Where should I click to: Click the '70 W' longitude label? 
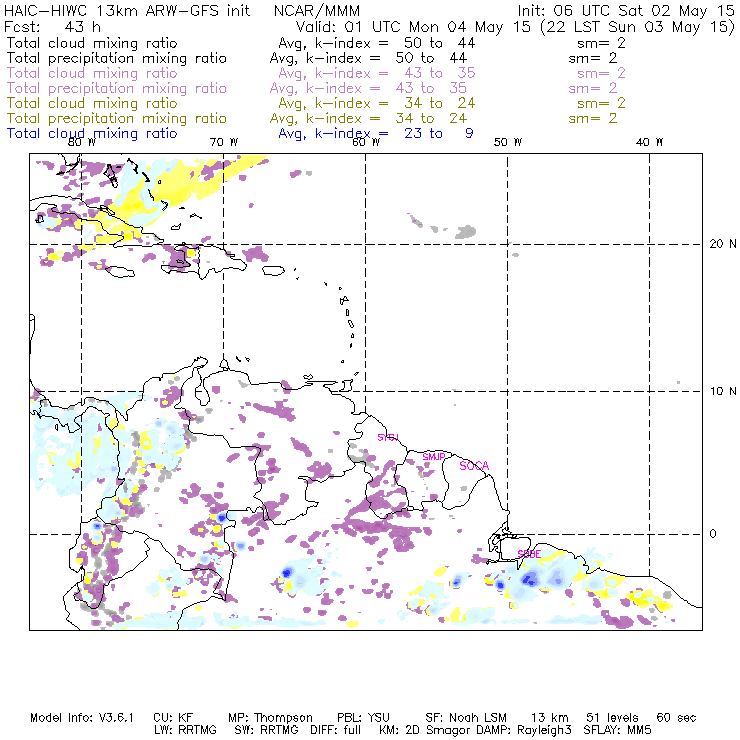pos(224,142)
